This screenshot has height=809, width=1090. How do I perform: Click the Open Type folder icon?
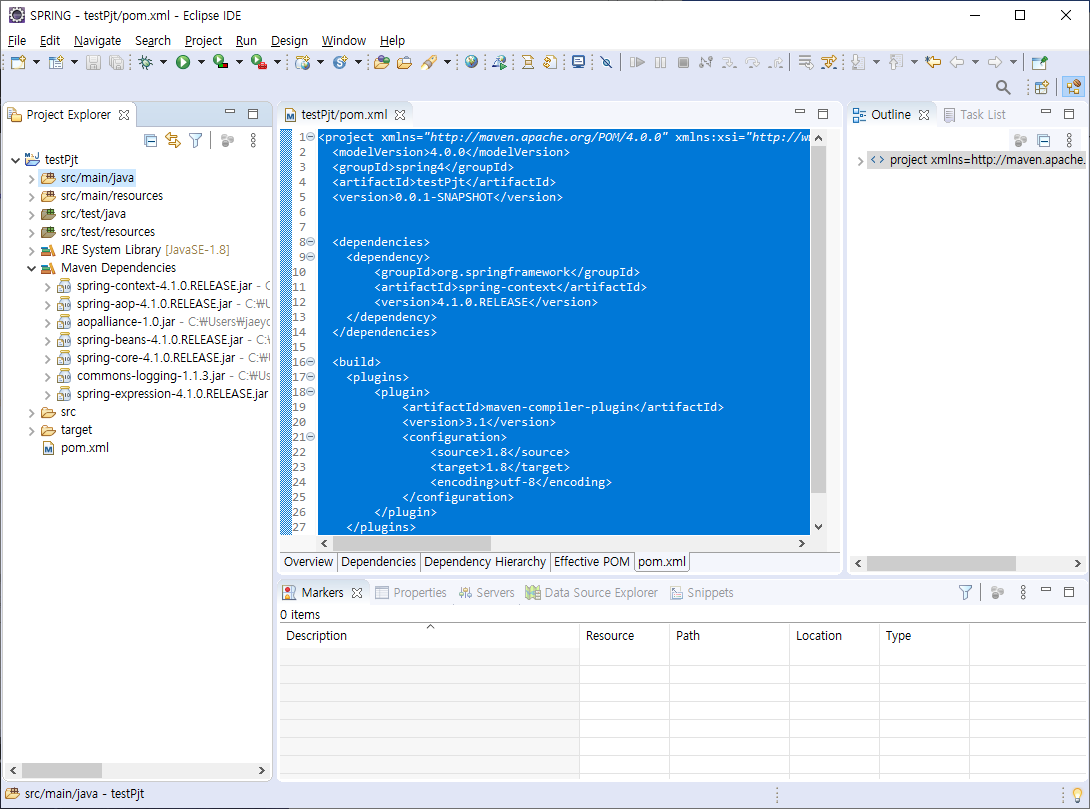pyautogui.click(x=381, y=63)
